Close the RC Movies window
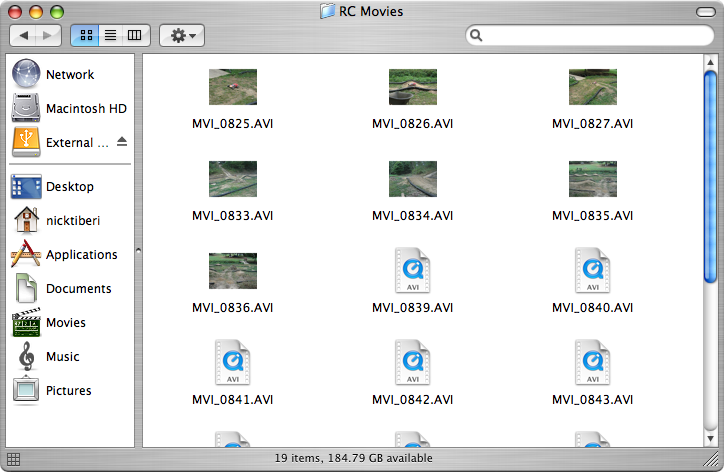Image resolution: width=724 pixels, height=472 pixels. (15, 12)
